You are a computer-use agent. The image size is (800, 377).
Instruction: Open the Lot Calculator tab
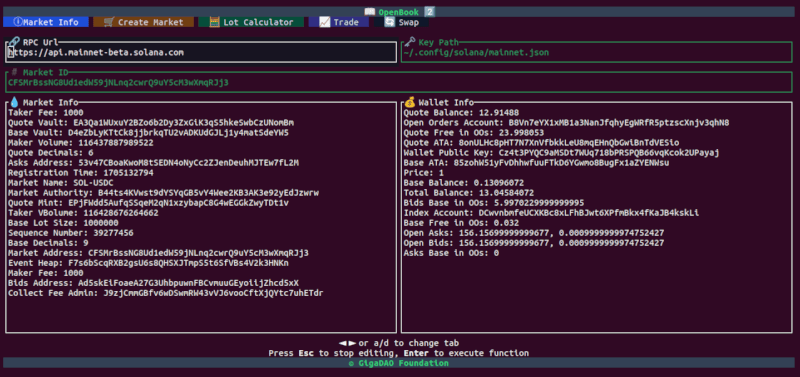pos(251,22)
